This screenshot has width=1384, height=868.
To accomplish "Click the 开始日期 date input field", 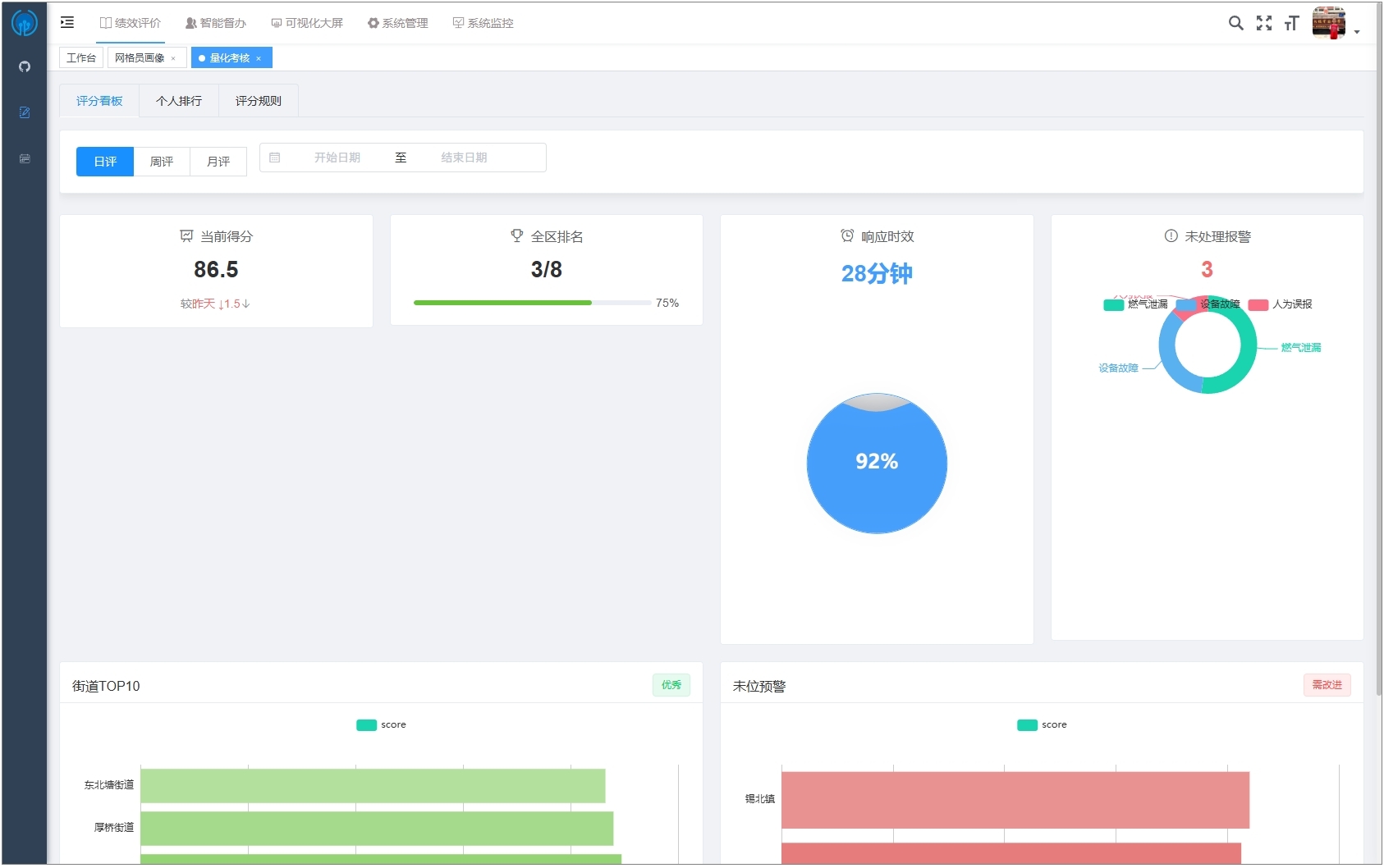I will click(337, 158).
